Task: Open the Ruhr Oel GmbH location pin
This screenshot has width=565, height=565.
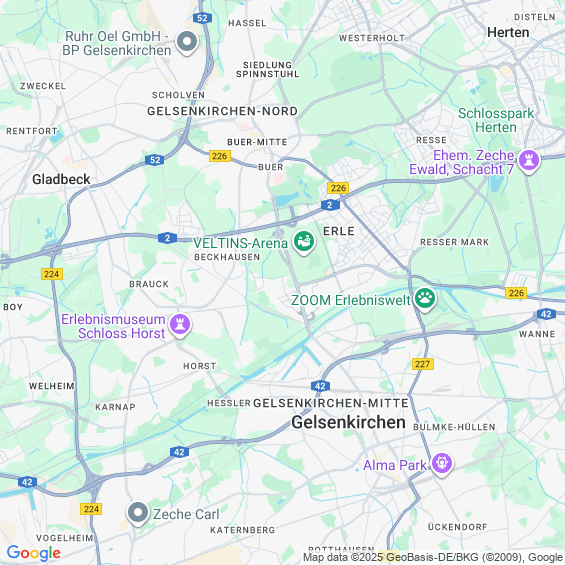Action: [x=187, y=43]
